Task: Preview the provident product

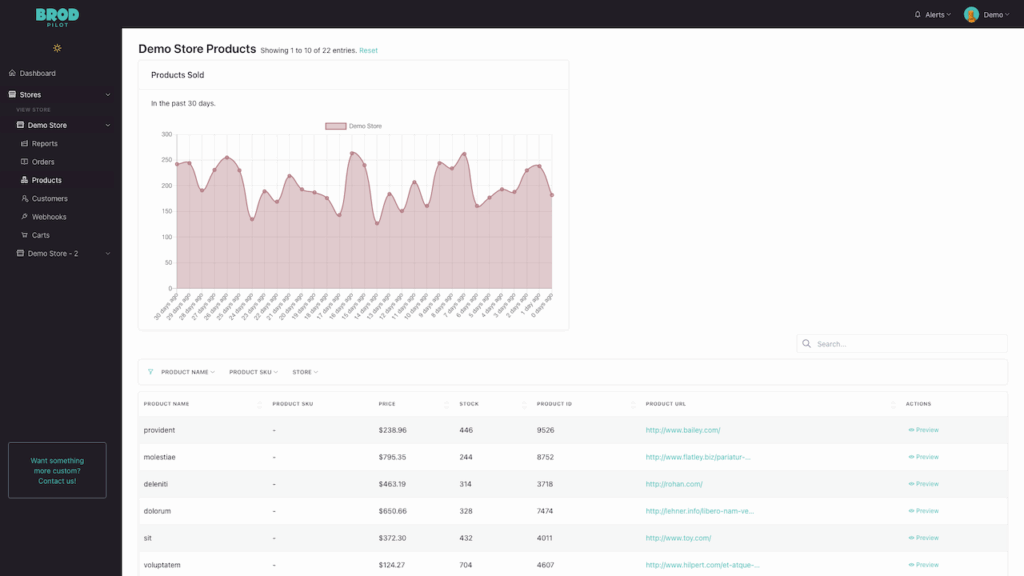Action: pyautogui.click(x=923, y=430)
